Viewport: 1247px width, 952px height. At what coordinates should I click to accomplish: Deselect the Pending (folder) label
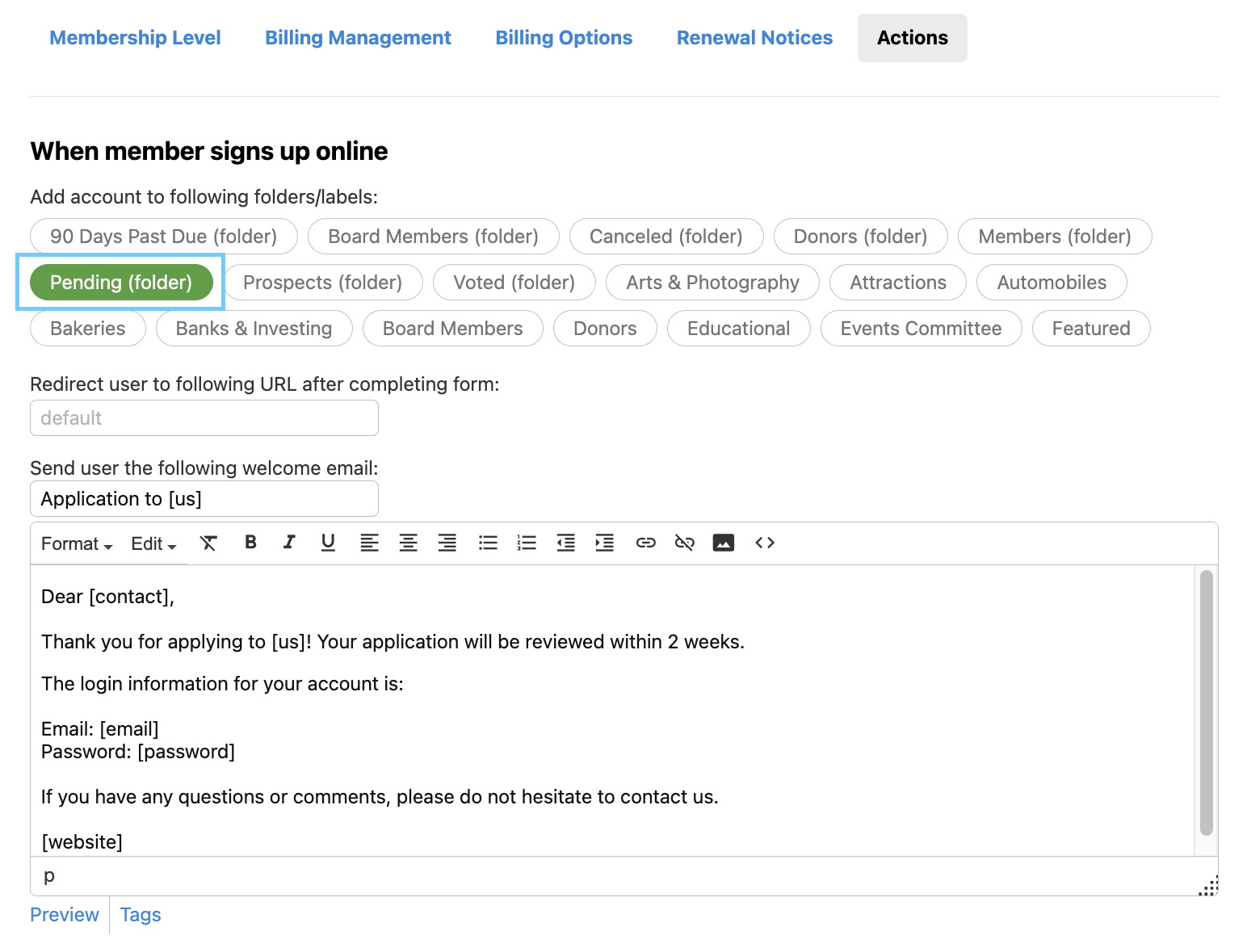click(121, 283)
